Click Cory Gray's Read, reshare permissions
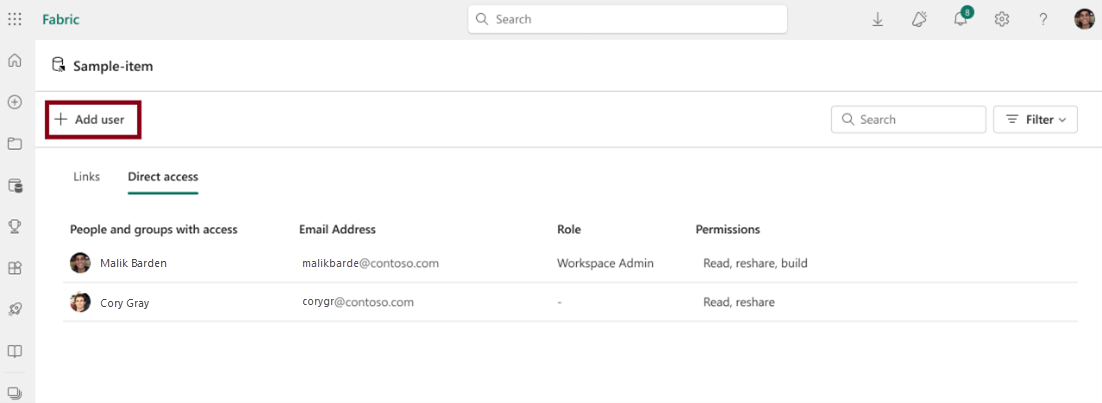This screenshot has height=403, width=1102. (x=739, y=302)
